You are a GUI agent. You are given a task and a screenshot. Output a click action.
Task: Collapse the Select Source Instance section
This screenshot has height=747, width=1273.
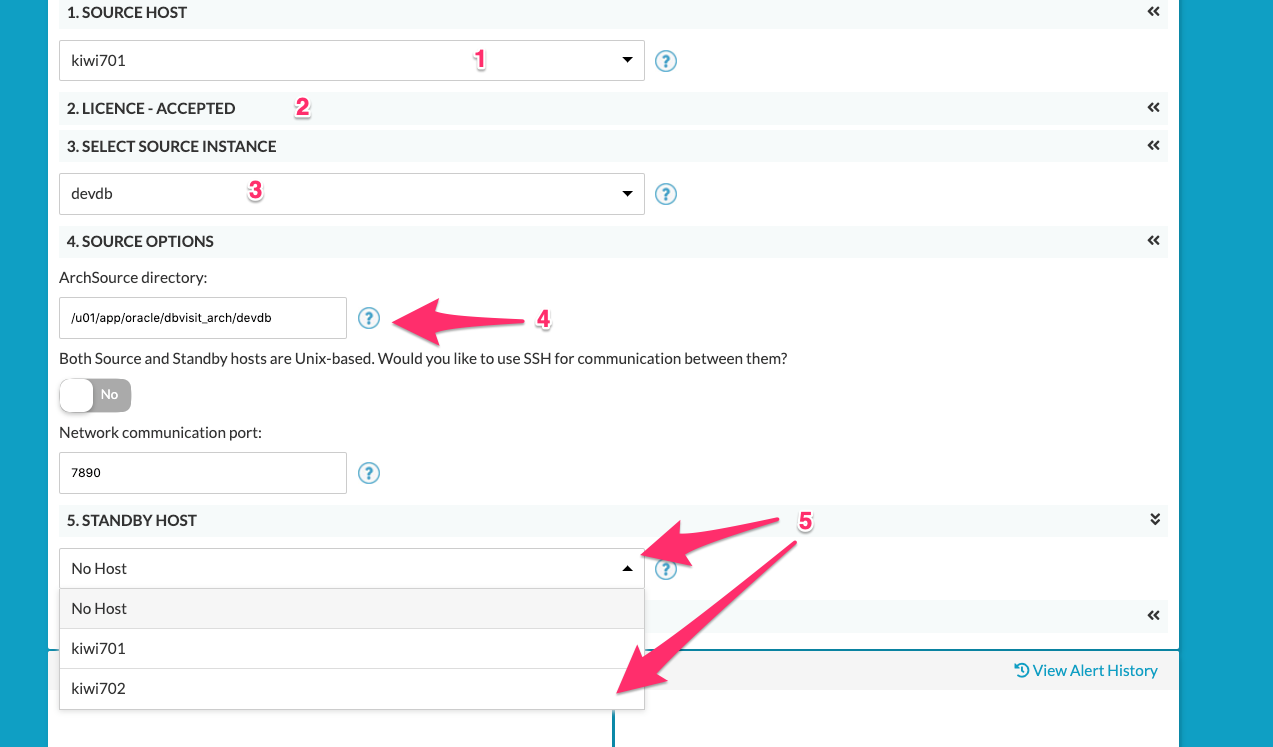click(1154, 146)
